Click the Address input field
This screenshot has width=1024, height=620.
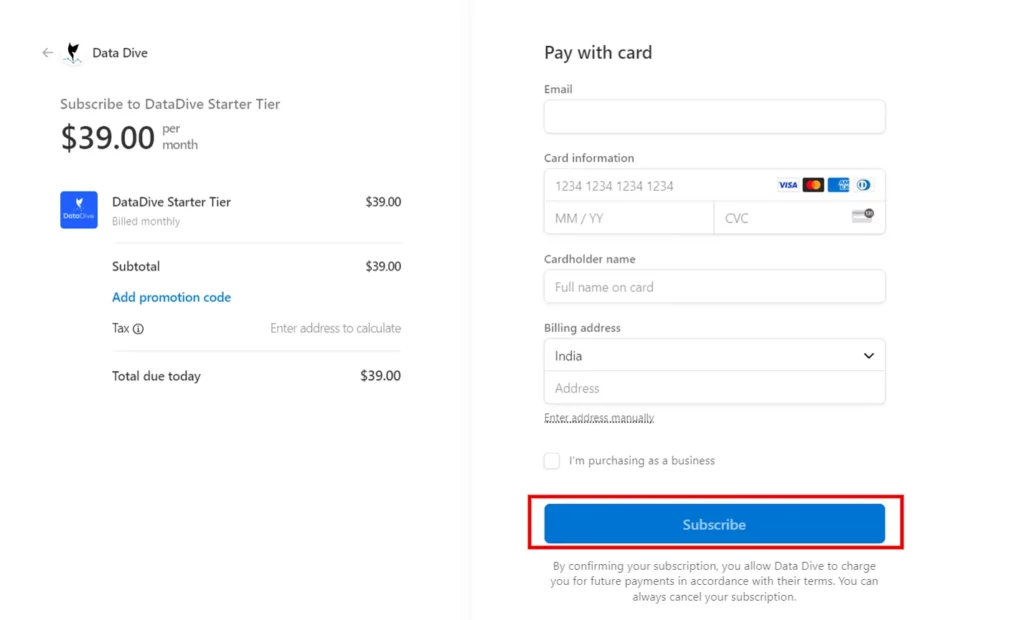click(x=714, y=388)
